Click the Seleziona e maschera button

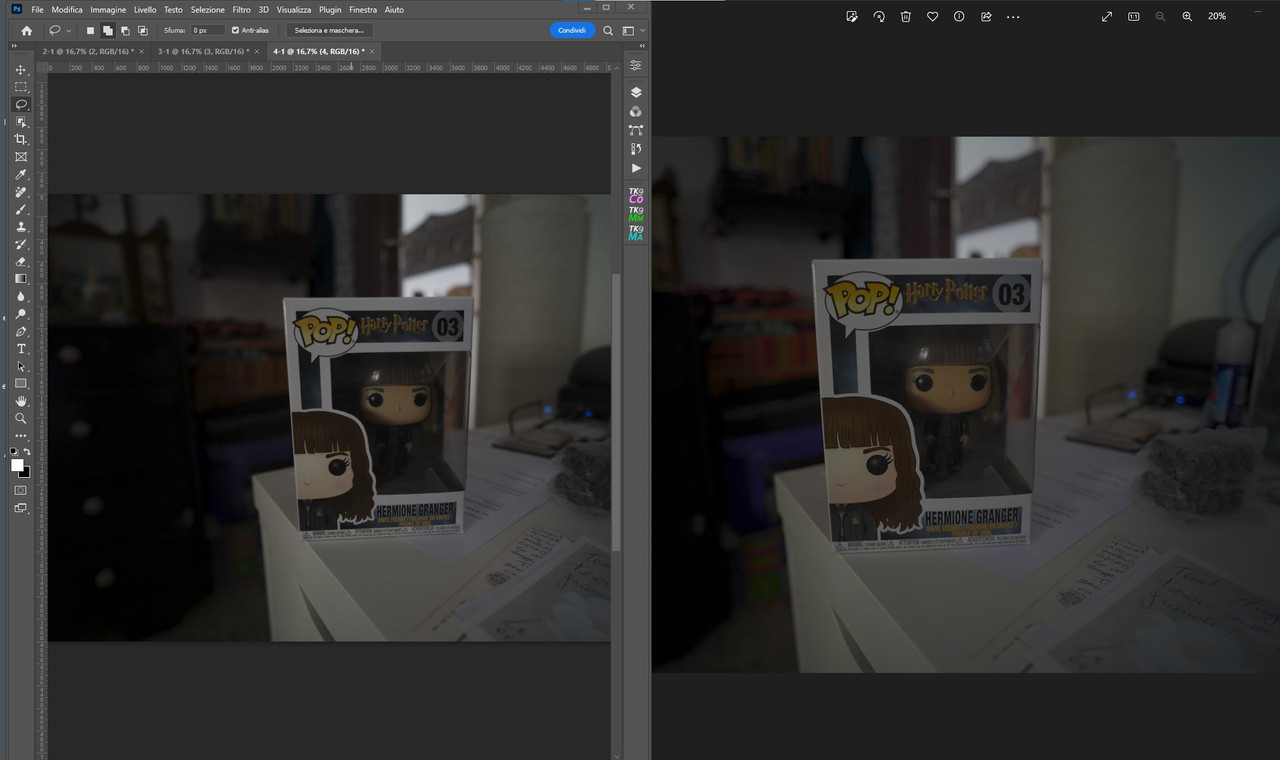pyautogui.click(x=329, y=31)
